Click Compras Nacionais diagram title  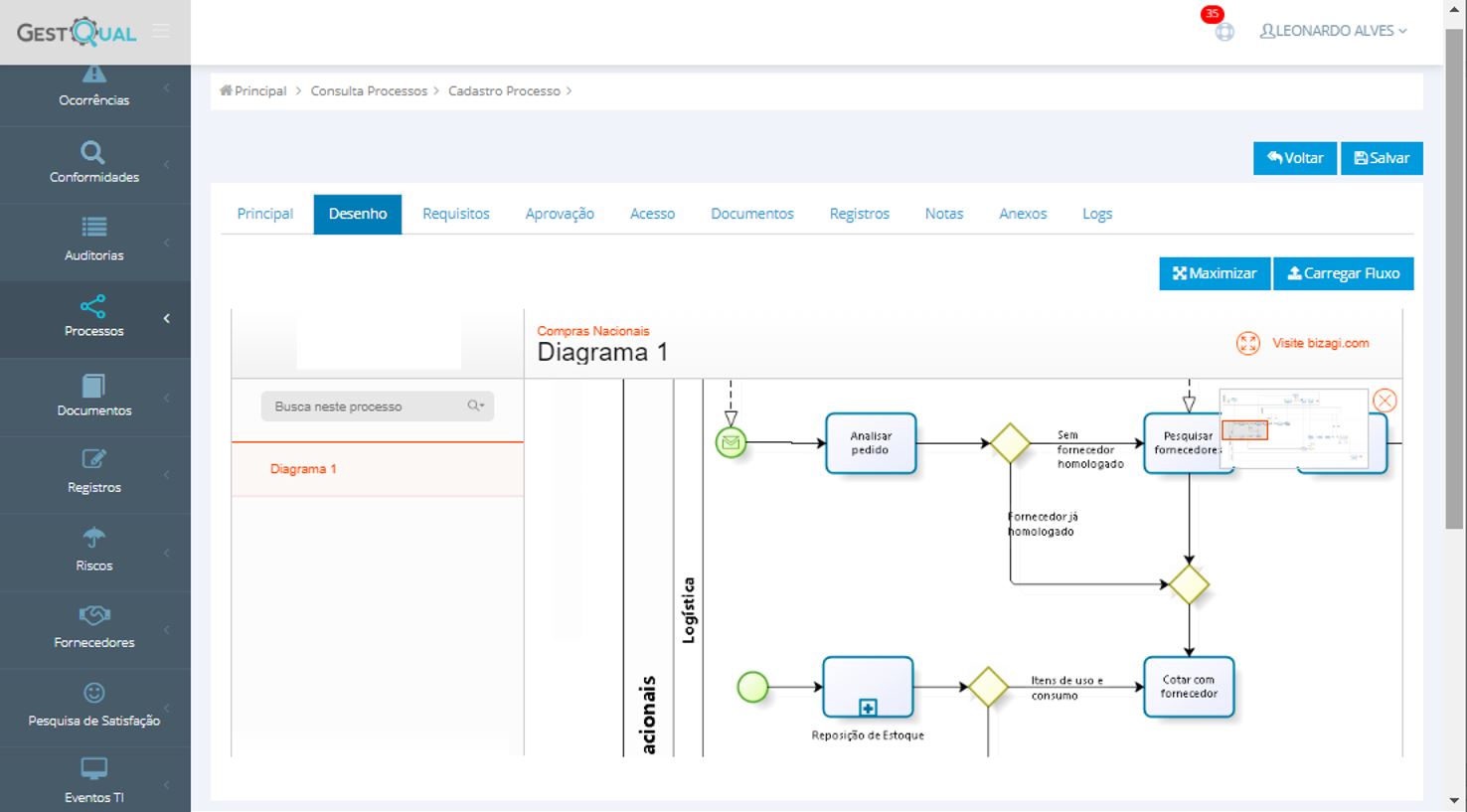[593, 331]
